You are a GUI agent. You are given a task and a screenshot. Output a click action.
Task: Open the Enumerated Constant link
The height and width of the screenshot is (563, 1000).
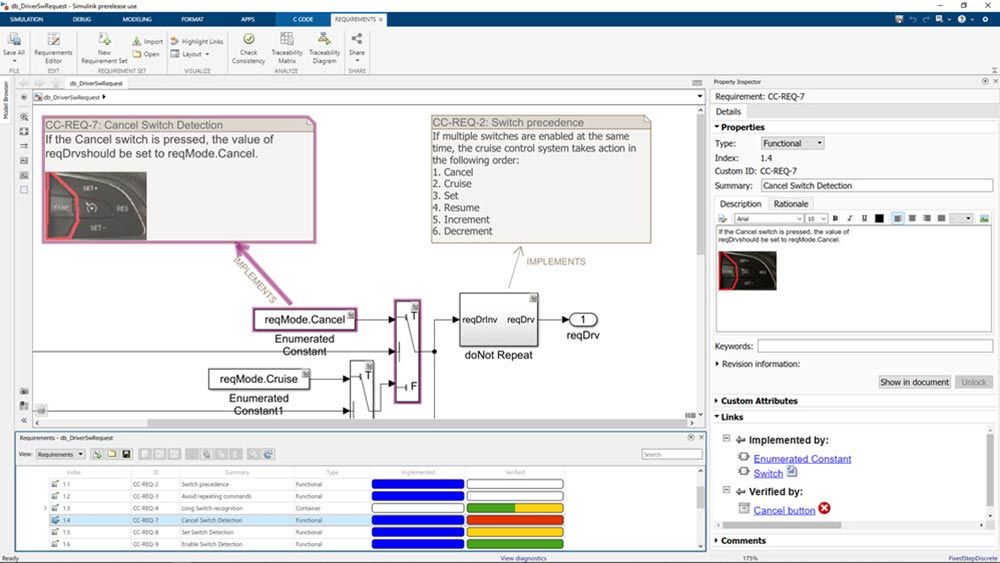coord(802,459)
